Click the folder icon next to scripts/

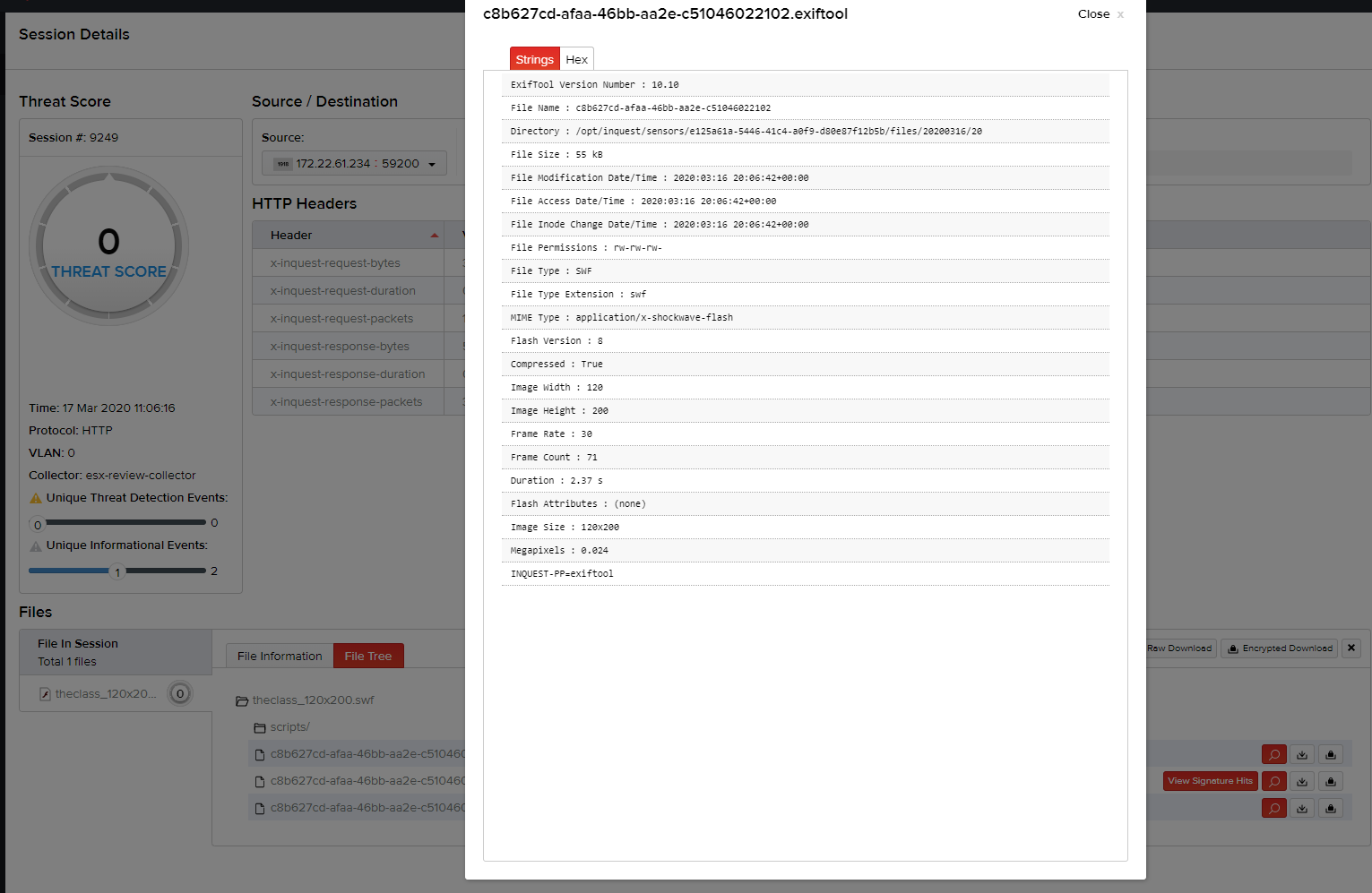click(260, 727)
